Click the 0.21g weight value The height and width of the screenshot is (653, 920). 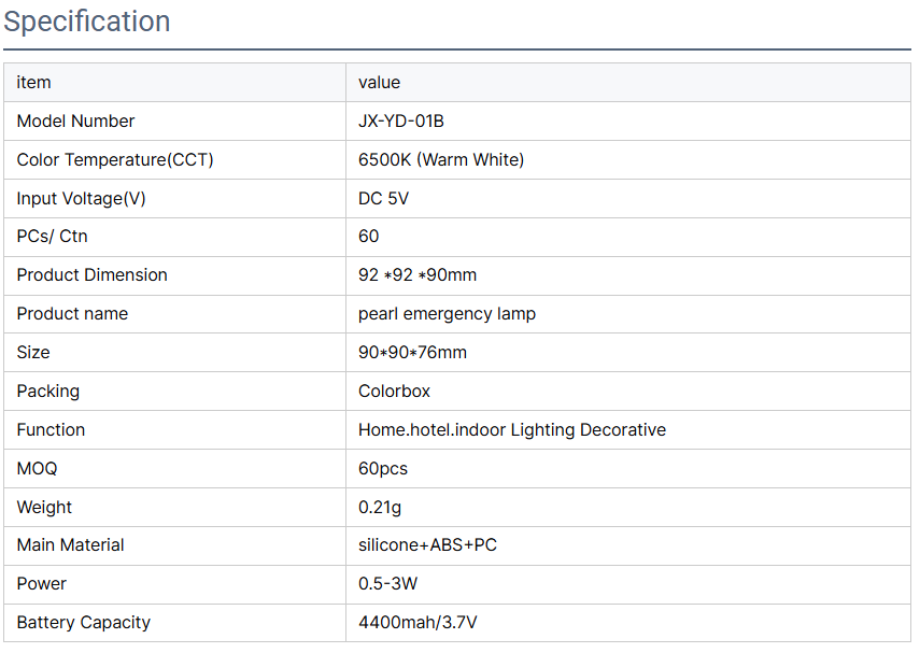point(380,507)
